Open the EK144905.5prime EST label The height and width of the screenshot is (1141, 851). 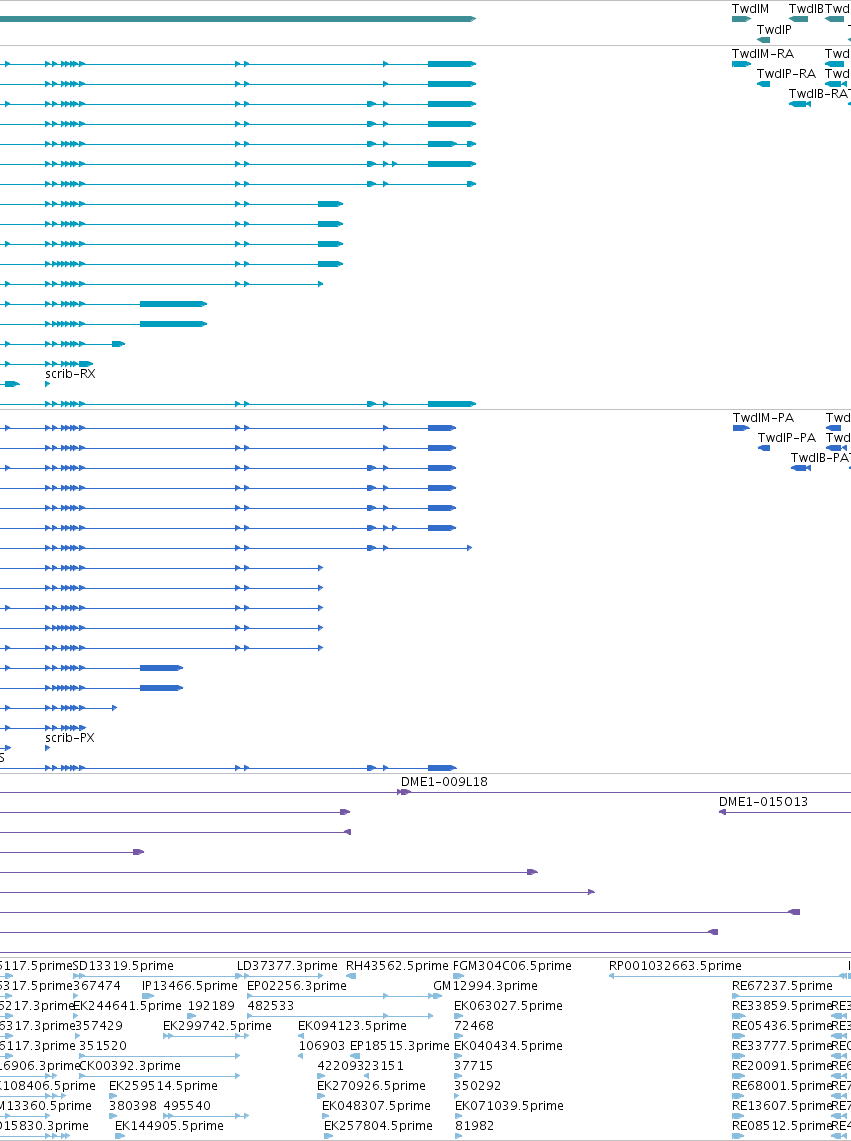click(x=169, y=1125)
